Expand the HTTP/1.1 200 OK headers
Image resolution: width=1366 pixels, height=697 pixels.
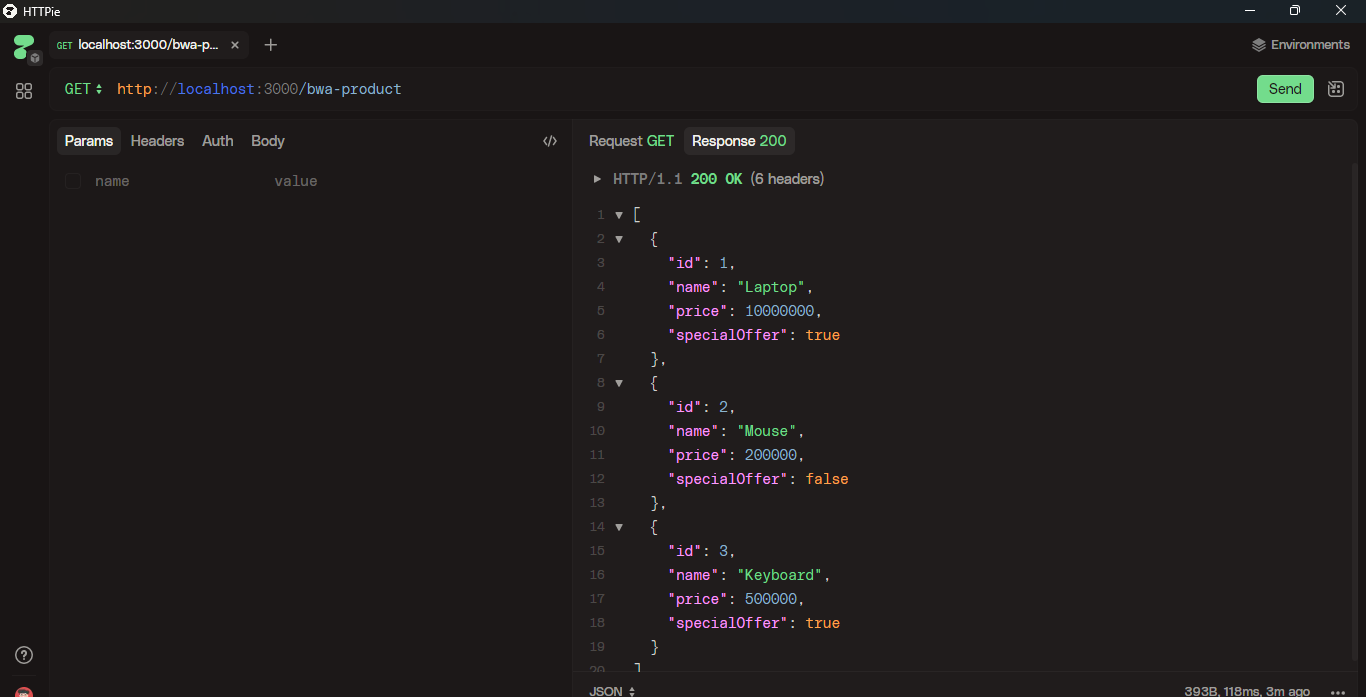[x=597, y=178]
